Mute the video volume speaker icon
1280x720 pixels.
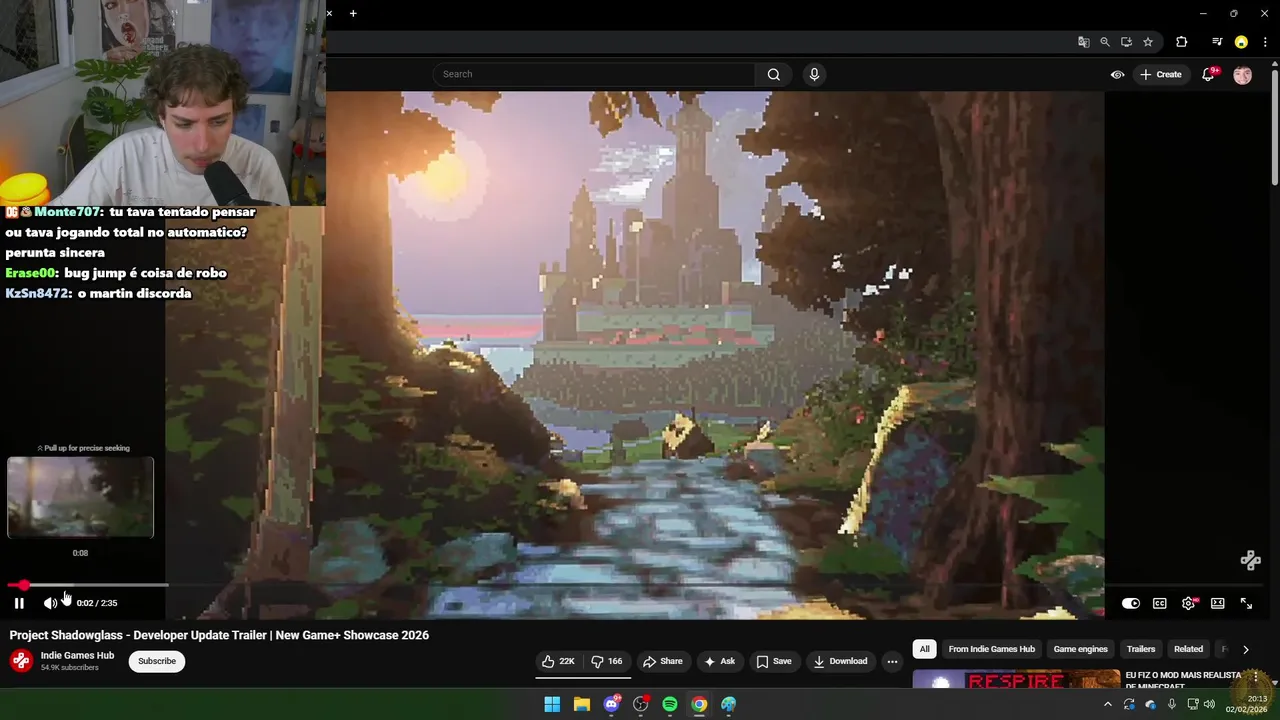50,603
